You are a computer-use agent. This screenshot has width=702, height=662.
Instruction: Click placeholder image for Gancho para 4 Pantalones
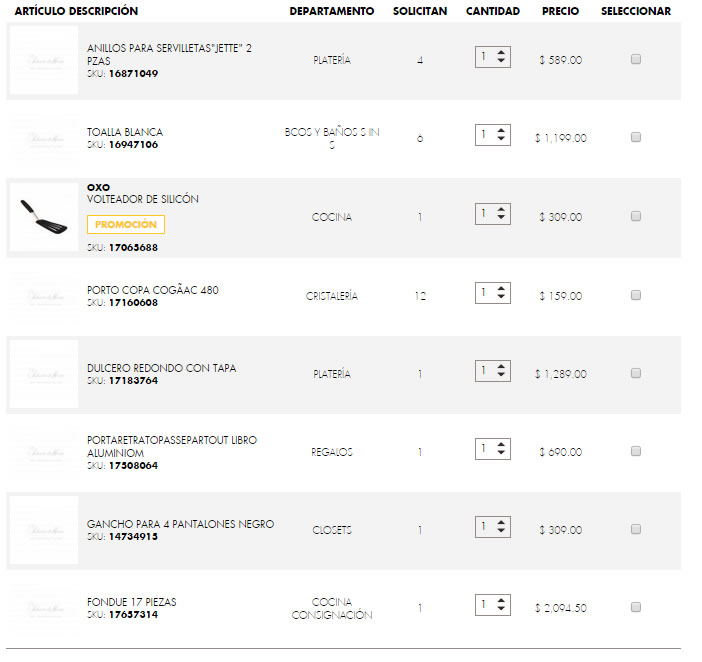click(43, 530)
